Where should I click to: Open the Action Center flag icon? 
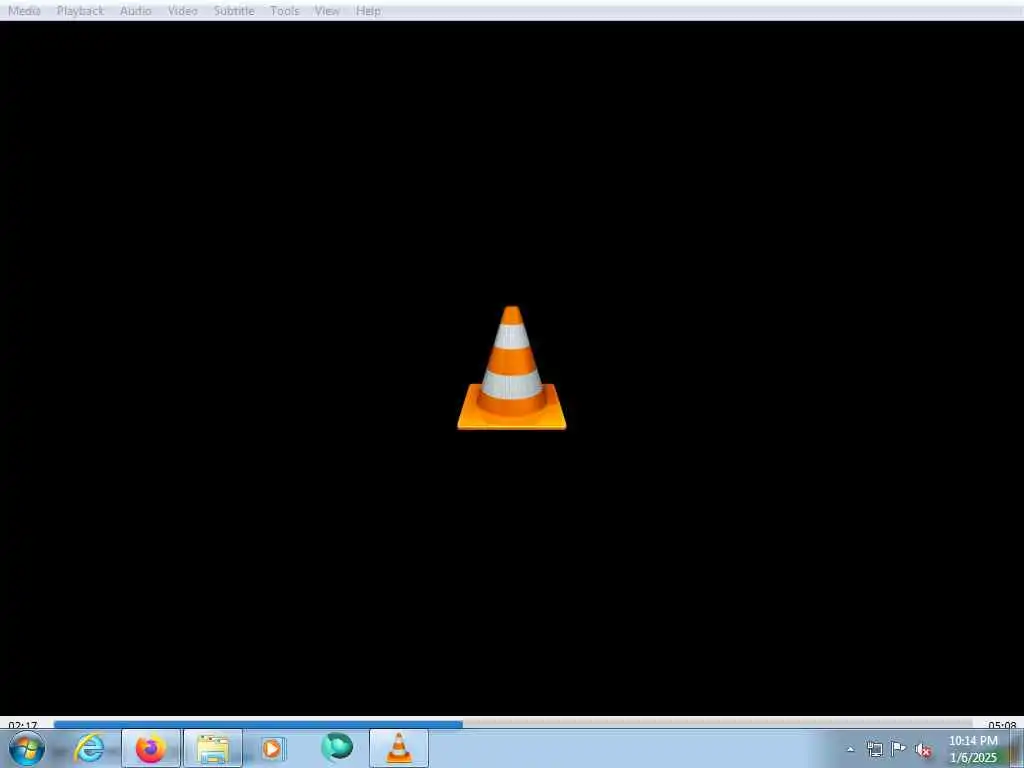[899, 748]
